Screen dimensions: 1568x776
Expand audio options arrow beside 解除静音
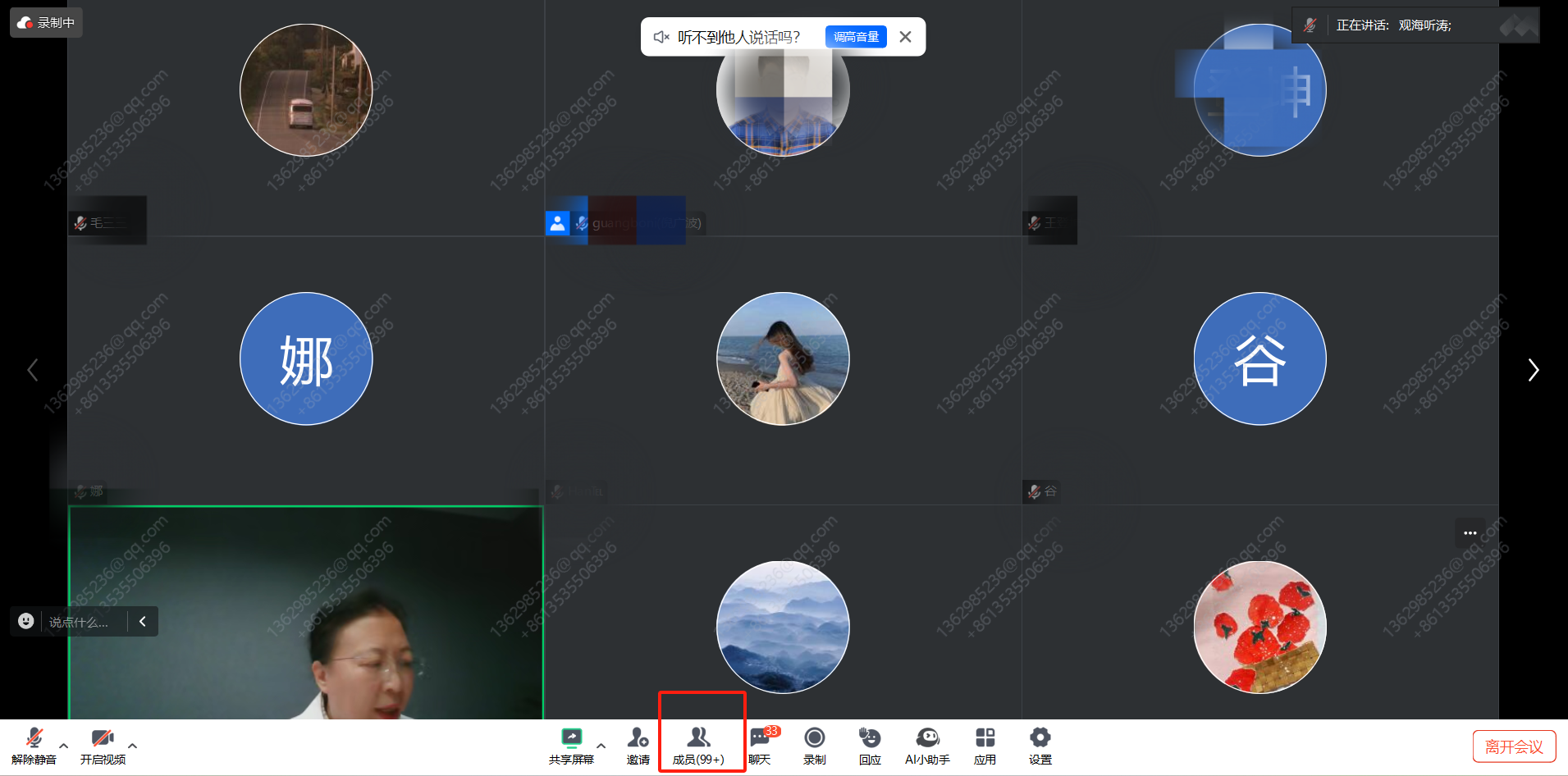pyautogui.click(x=64, y=746)
